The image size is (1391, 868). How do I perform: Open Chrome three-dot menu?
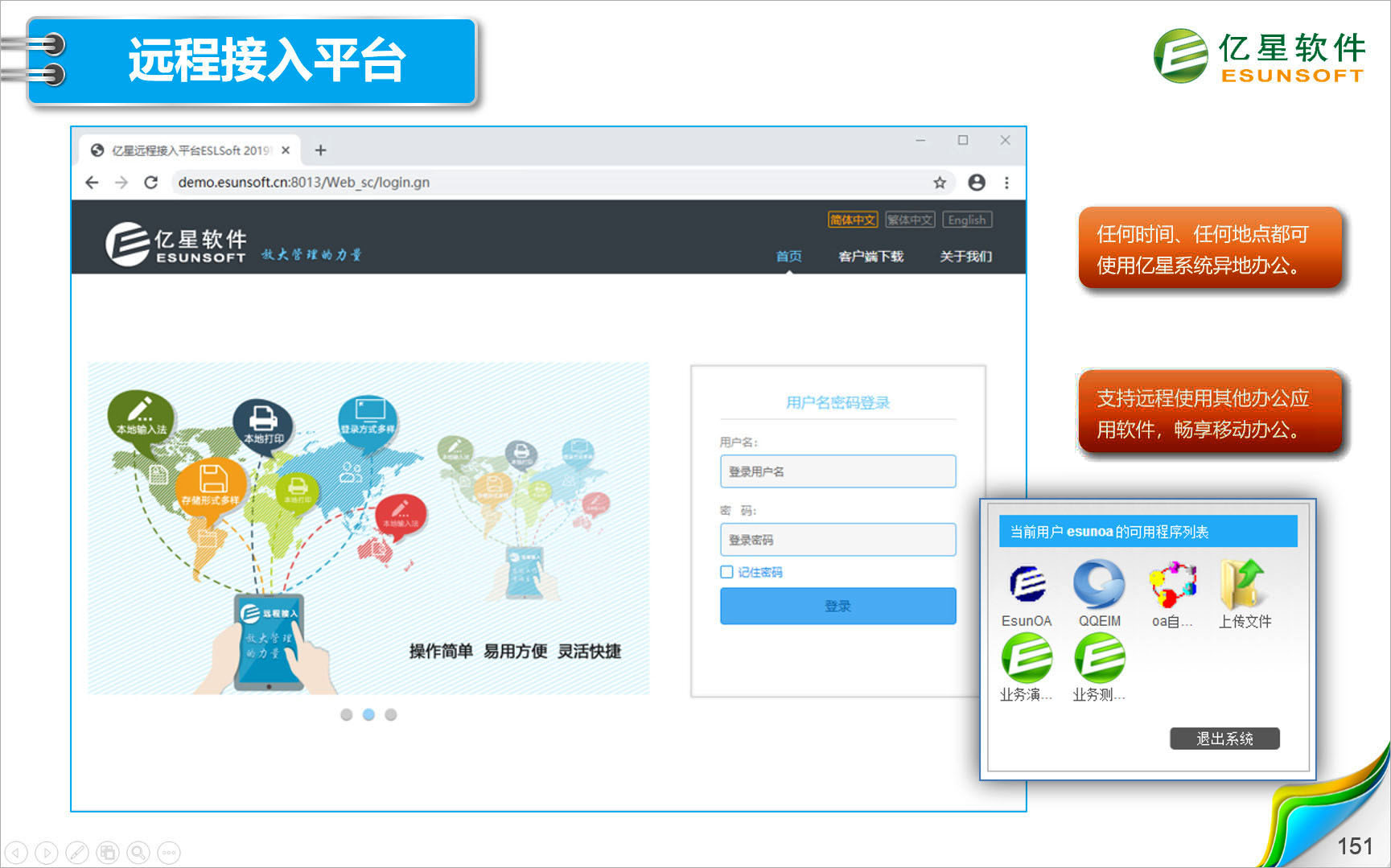[x=1006, y=183]
